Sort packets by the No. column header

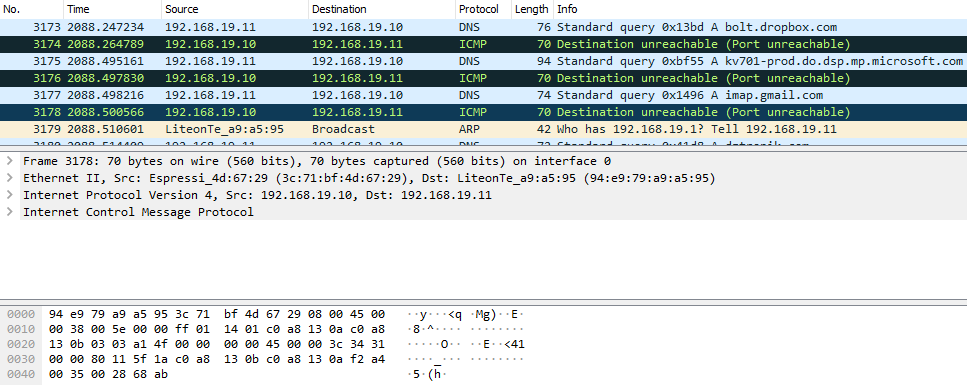pyautogui.click(x=31, y=9)
